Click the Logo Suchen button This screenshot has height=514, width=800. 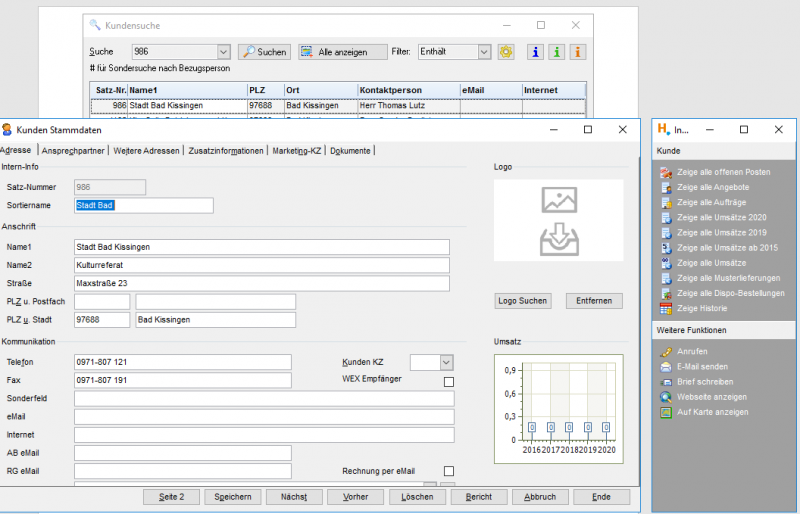[522, 301]
